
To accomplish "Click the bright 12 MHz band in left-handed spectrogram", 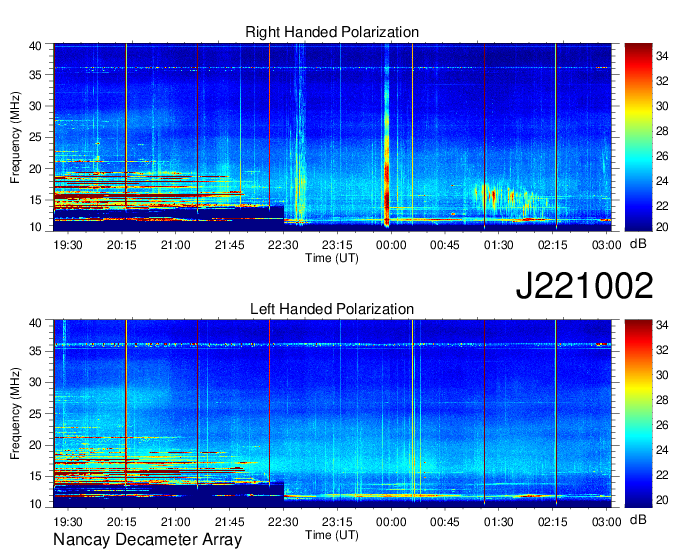I will point(447,495).
